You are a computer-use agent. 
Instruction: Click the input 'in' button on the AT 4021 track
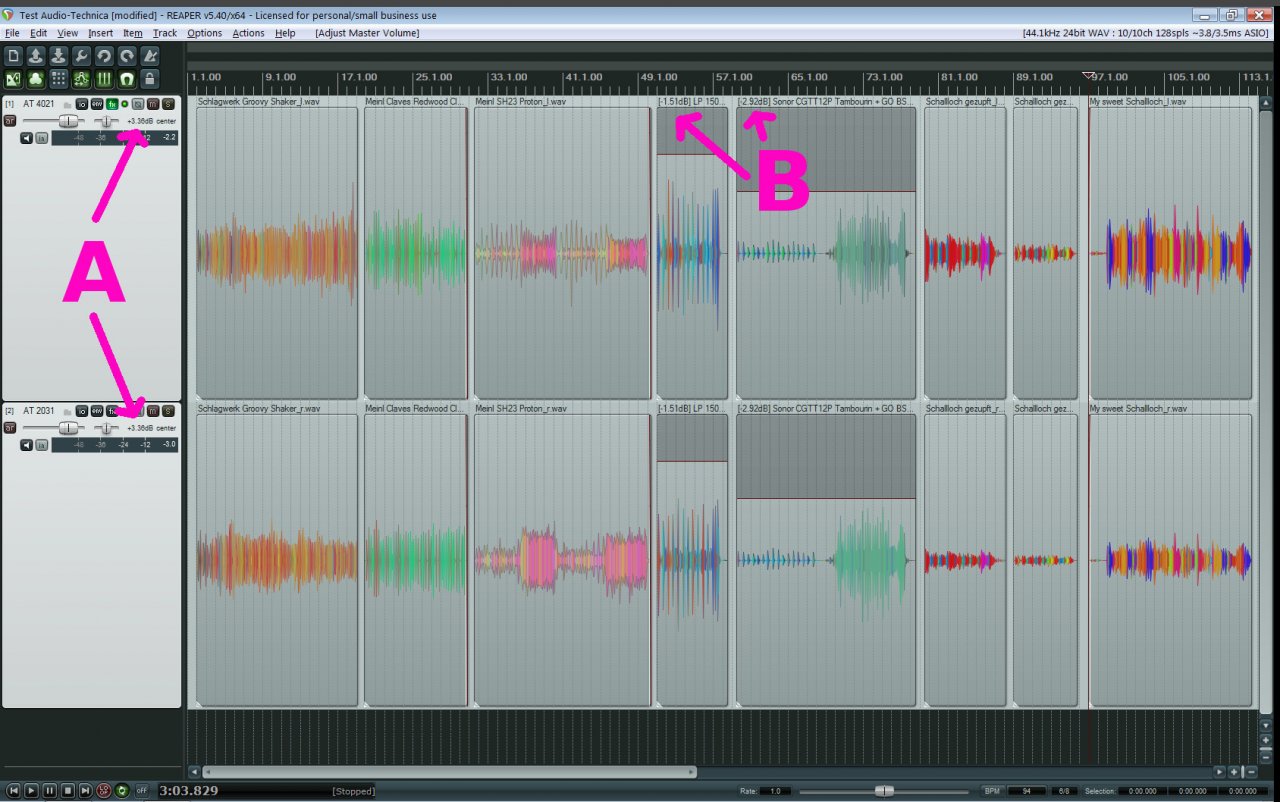(x=42, y=138)
